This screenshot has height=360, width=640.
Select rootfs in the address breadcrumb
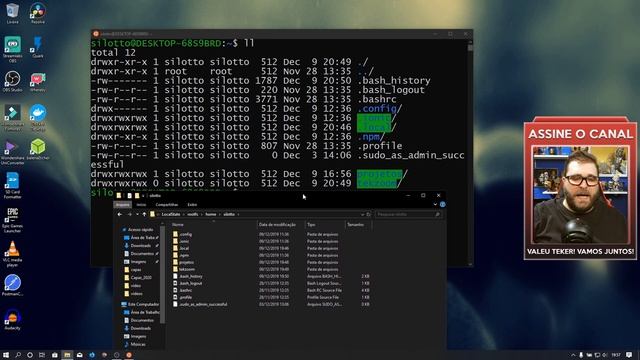(x=193, y=214)
